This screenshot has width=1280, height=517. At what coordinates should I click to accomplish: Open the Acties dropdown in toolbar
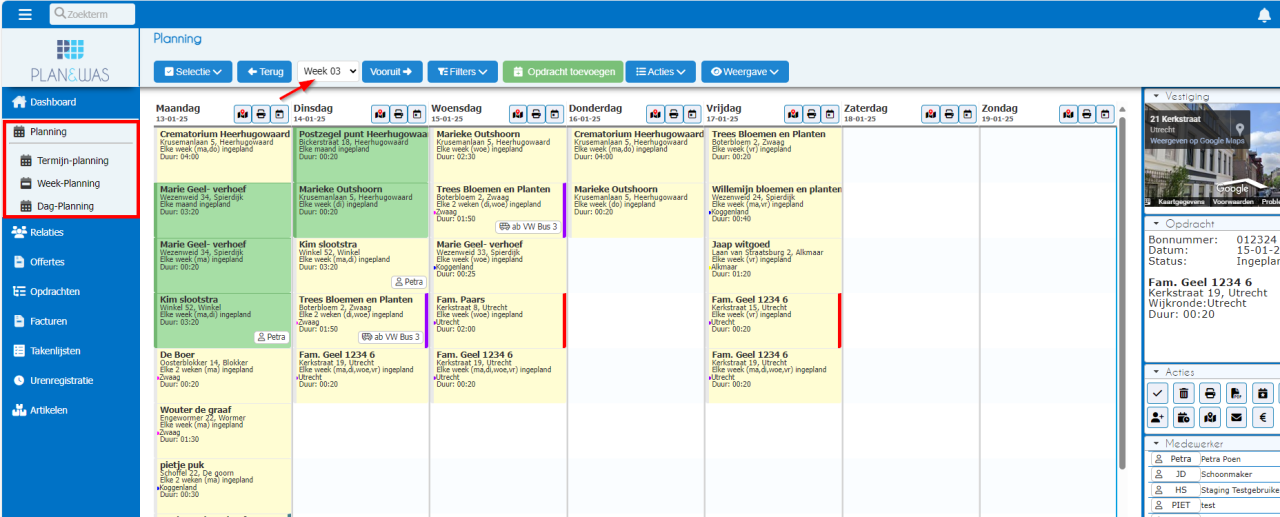click(660, 72)
